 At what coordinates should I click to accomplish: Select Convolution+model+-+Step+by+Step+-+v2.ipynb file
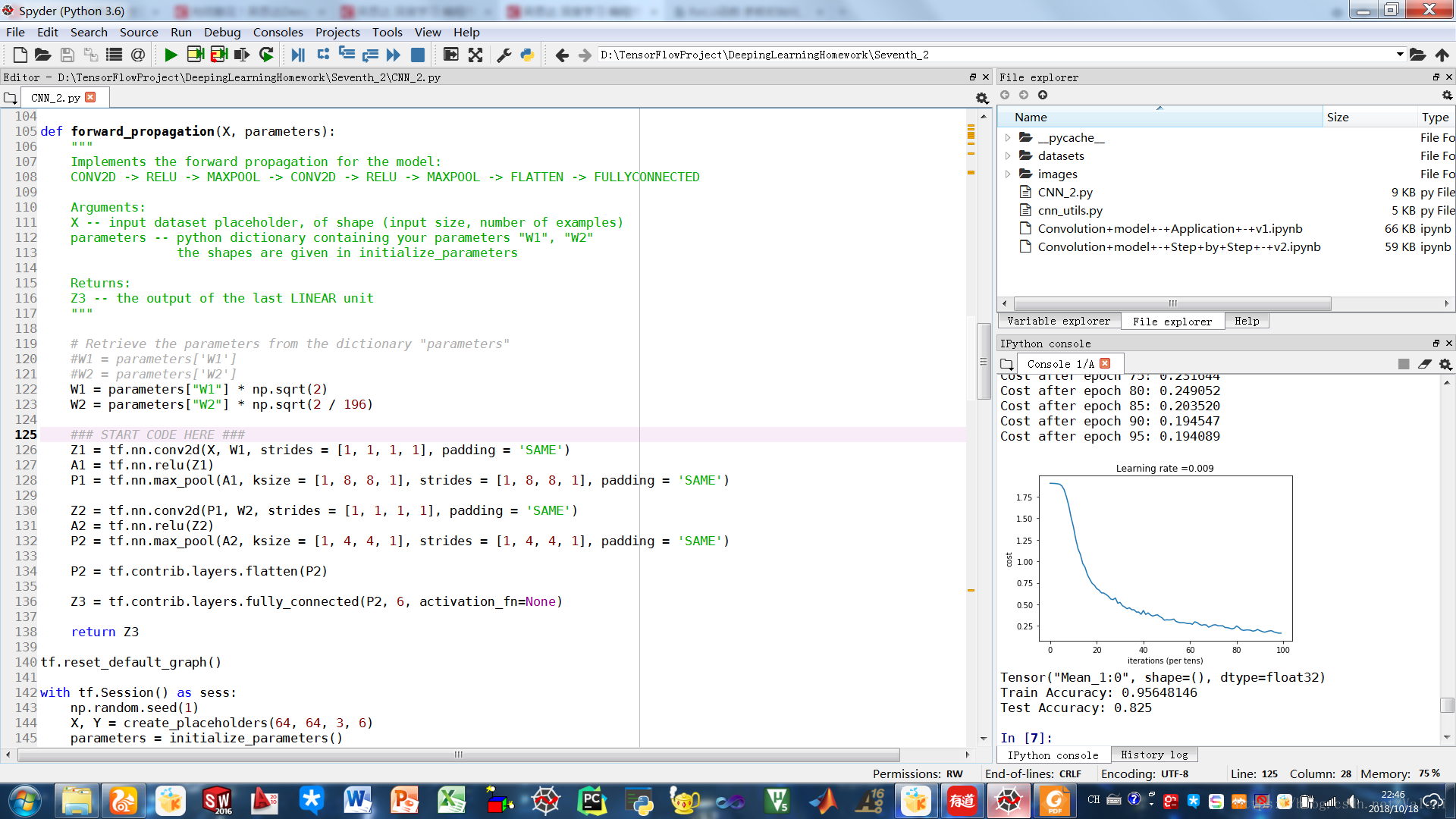tap(1178, 247)
